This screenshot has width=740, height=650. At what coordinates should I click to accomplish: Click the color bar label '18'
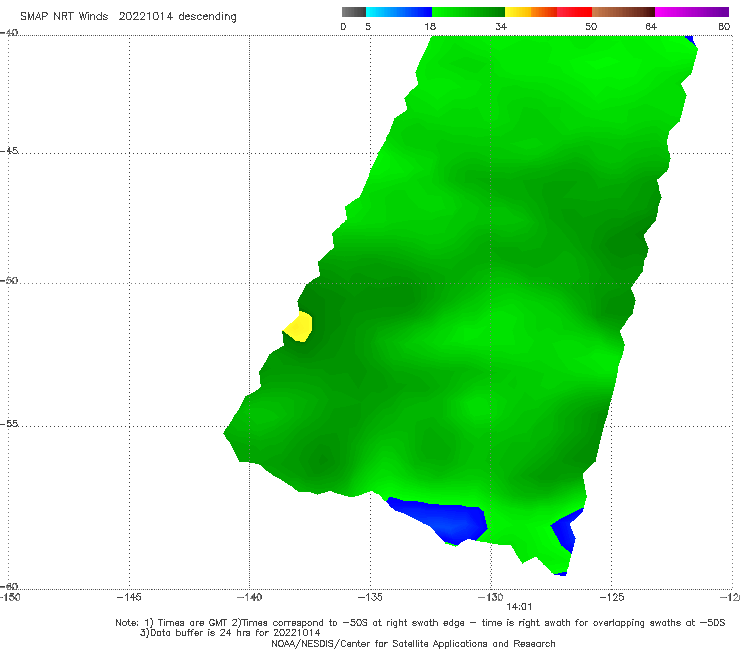click(430, 26)
